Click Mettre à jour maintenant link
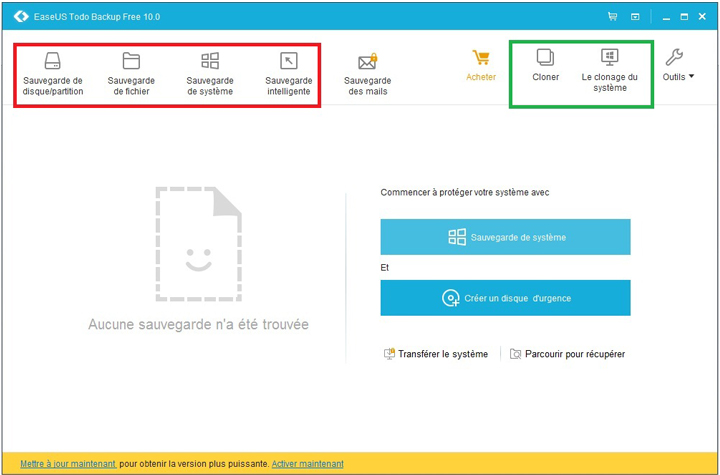Viewport: 720px width, 475px height. pyautogui.click(x=61, y=464)
